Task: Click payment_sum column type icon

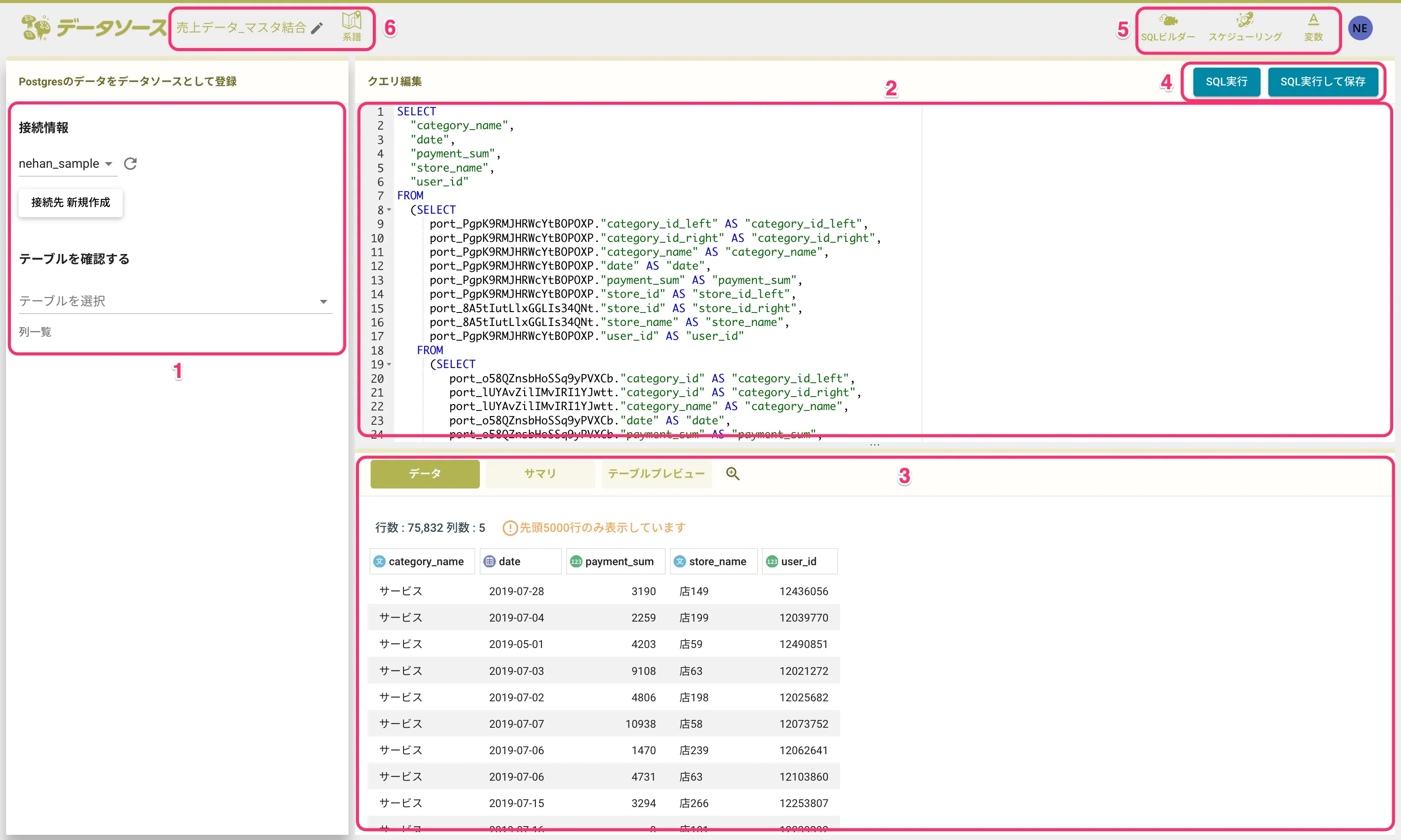Action: (576, 561)
